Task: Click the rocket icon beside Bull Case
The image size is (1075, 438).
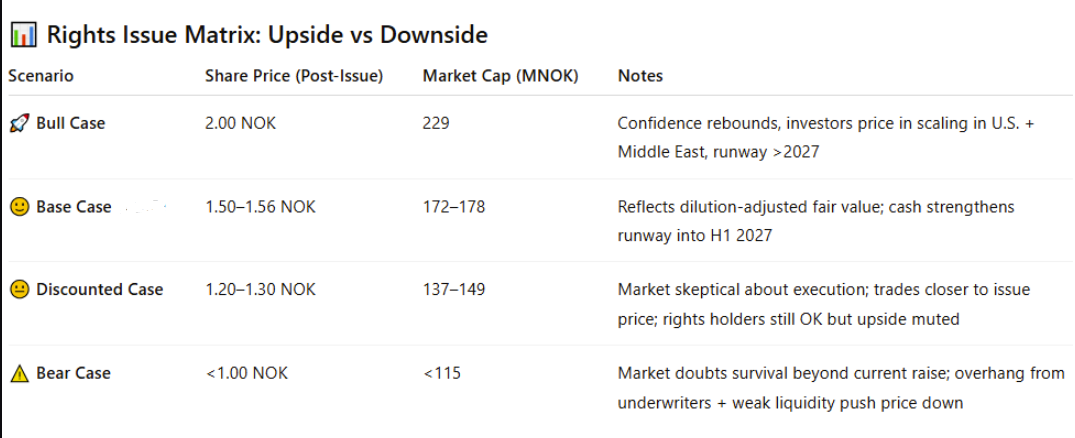Action: tap(20, 124)
